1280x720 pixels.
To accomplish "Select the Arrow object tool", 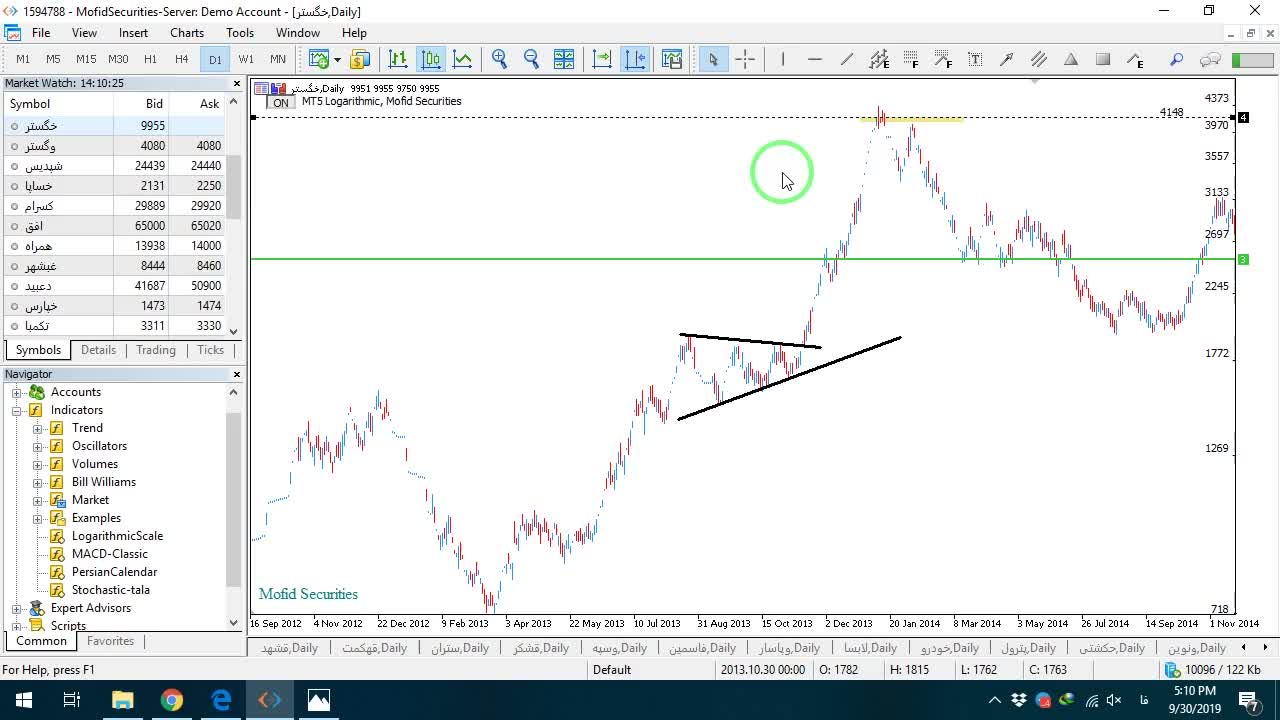I will [x=1007, y=59].
